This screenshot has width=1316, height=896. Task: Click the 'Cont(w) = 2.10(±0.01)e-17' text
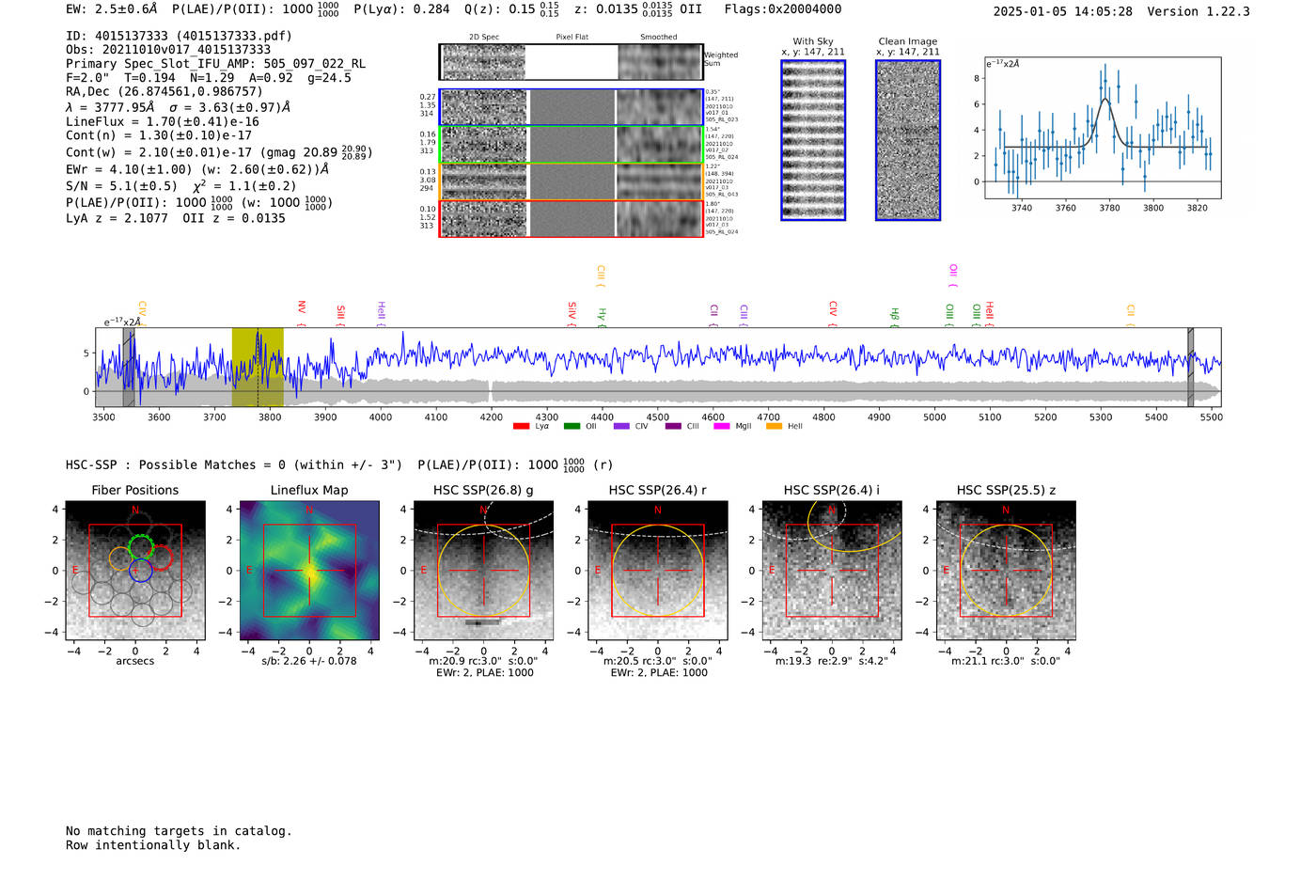pyautogui.click(x=219, y=151)
